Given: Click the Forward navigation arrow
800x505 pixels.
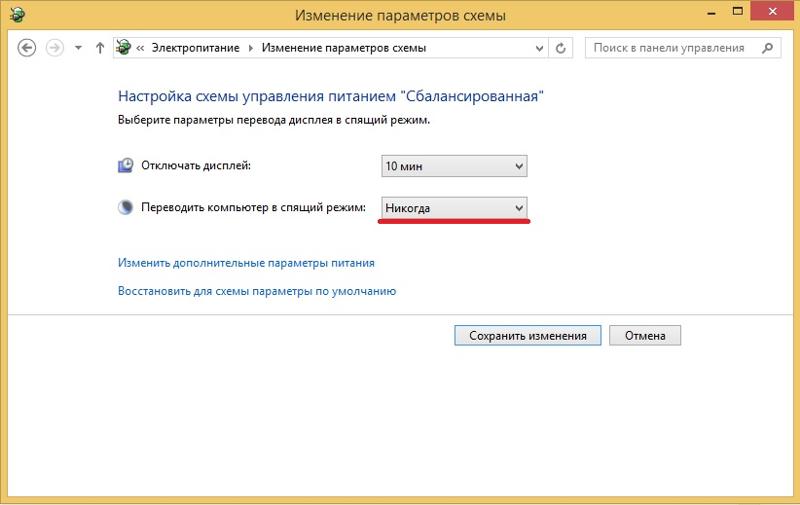Looking at the screenshot, I should click(55, 48).
